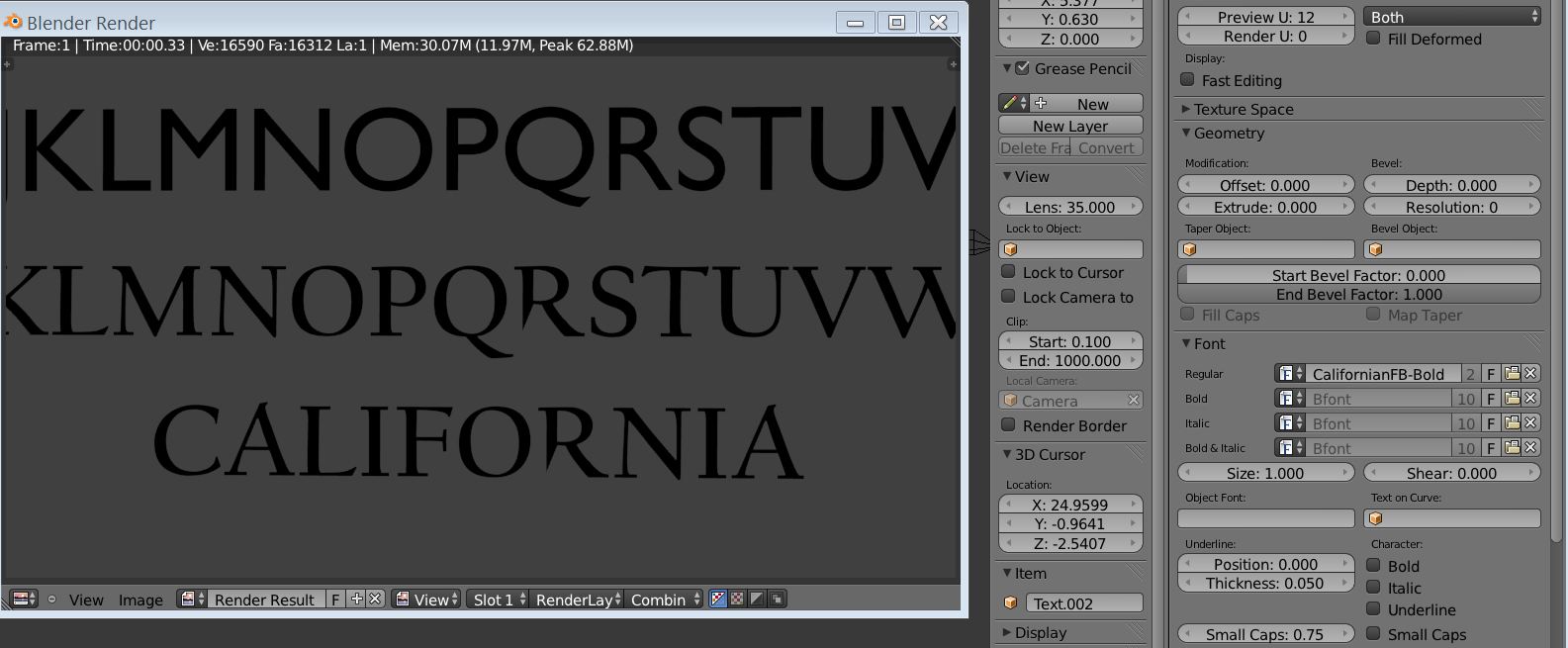
Task: Open the View menu in render window
Action: tap(86, 600)
